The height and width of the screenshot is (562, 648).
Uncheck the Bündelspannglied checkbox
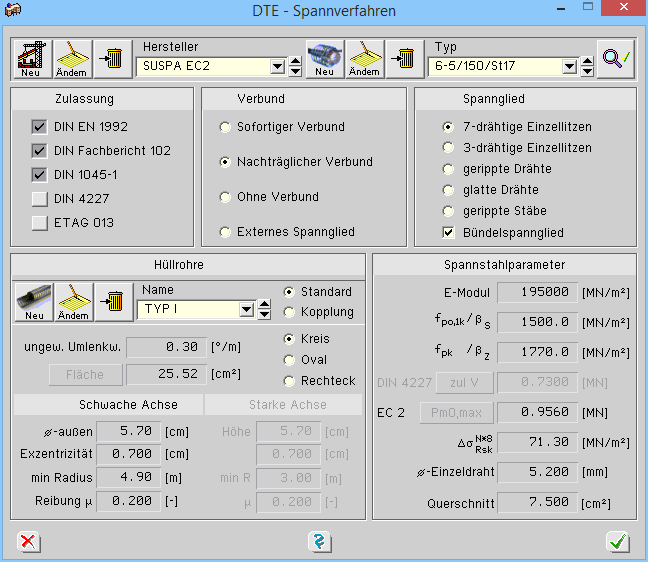(449, 232)
